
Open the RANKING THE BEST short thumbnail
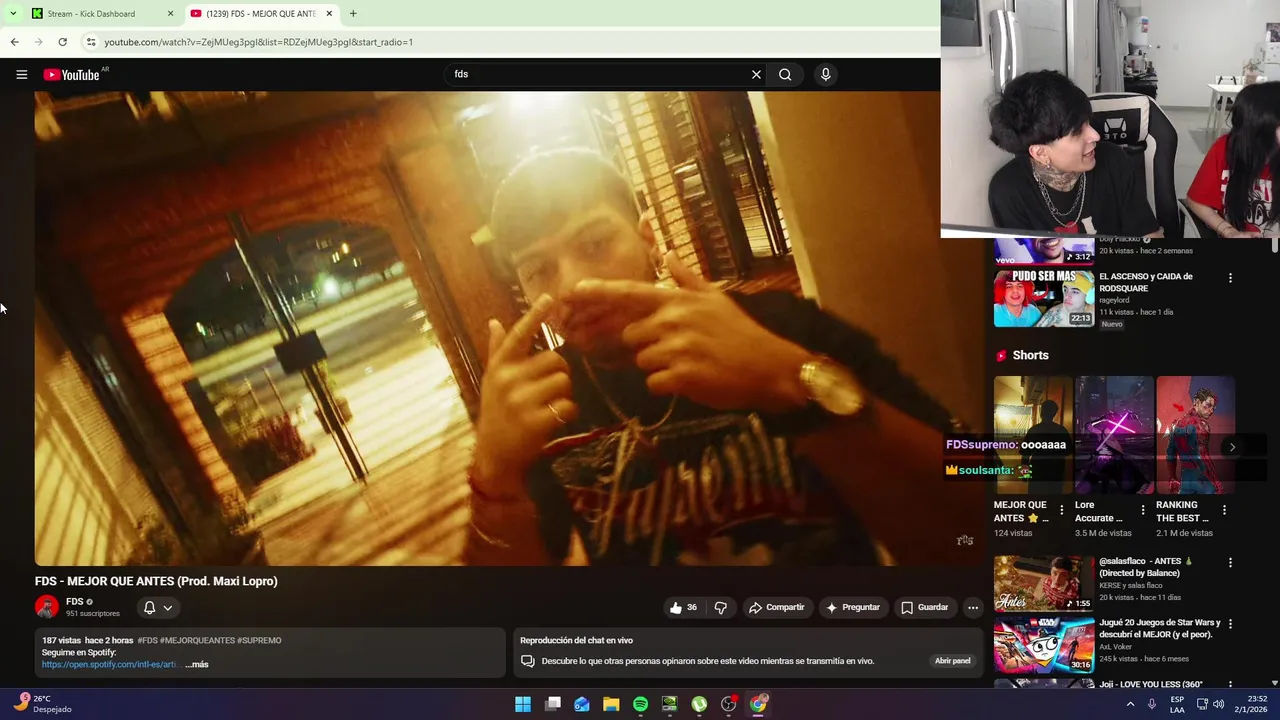pyautogui.click(x=1195, y=435)
